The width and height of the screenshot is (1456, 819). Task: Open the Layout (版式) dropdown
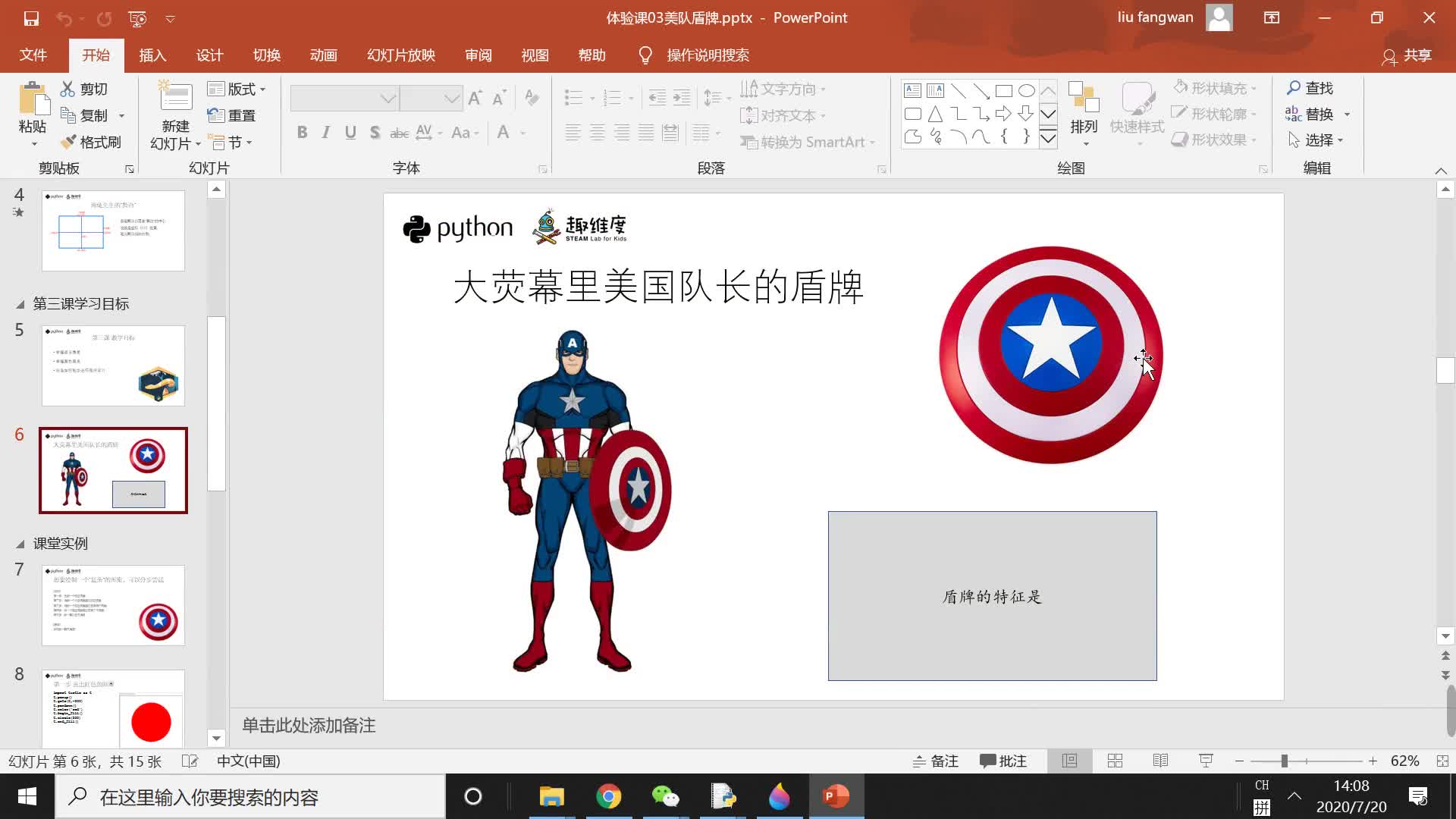tap(237, 89)
